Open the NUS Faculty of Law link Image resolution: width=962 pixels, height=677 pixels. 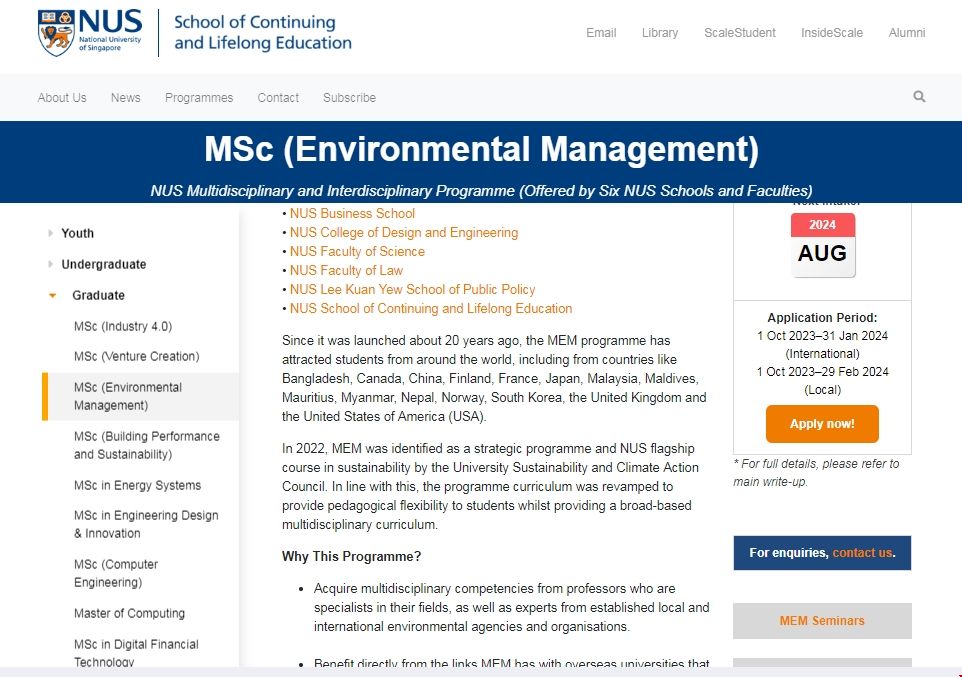tap(346, 270)
